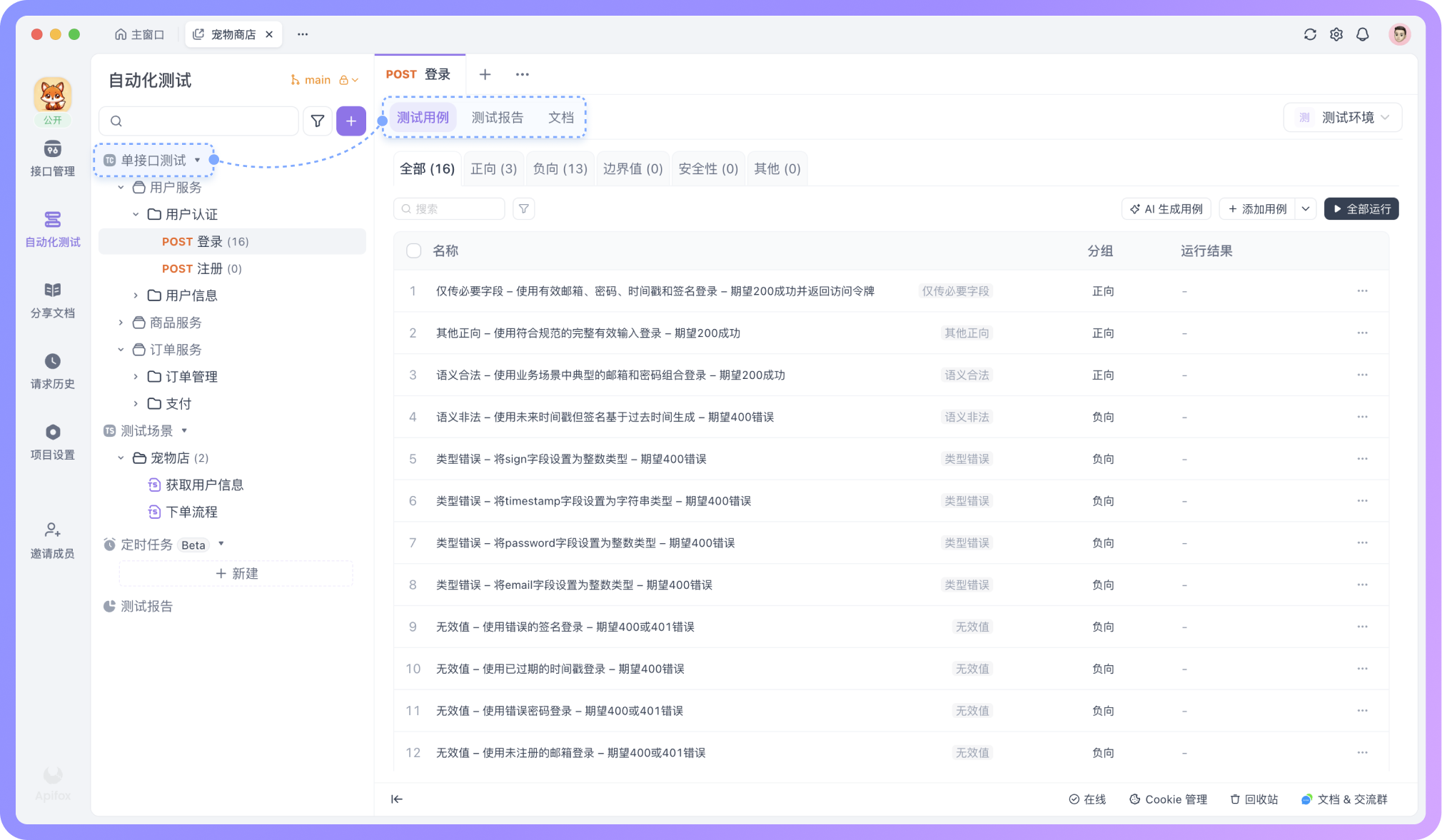The height and width of the screenshot is (840, 1442).
Task: Select all test cases with header checkbox
Action: click(413, 251)
